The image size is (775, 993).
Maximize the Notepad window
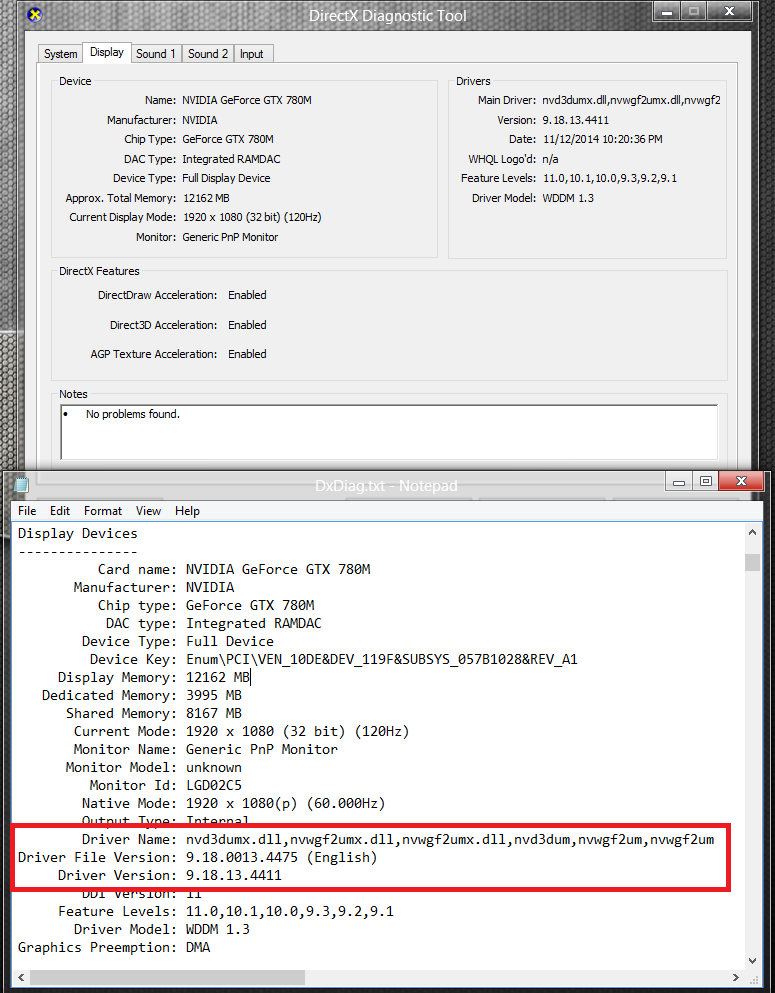tap(706, 482)
